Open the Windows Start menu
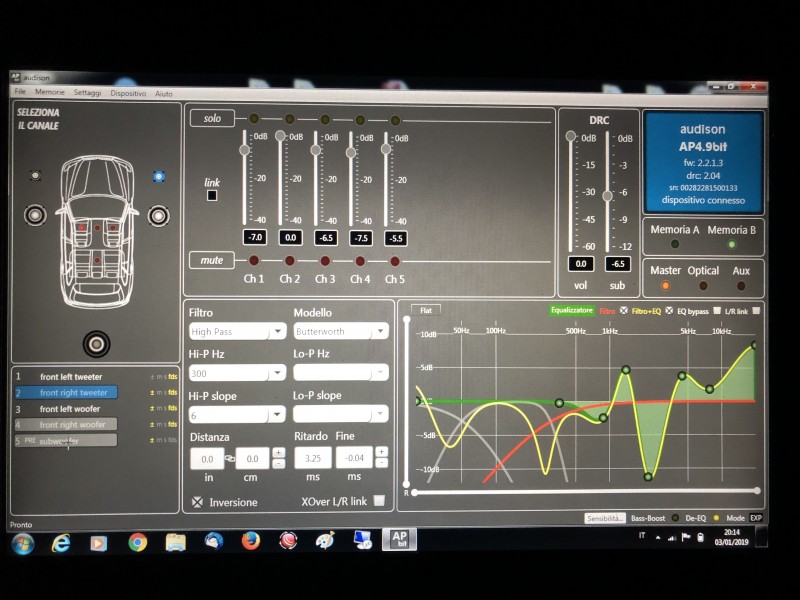 point(23,543)
